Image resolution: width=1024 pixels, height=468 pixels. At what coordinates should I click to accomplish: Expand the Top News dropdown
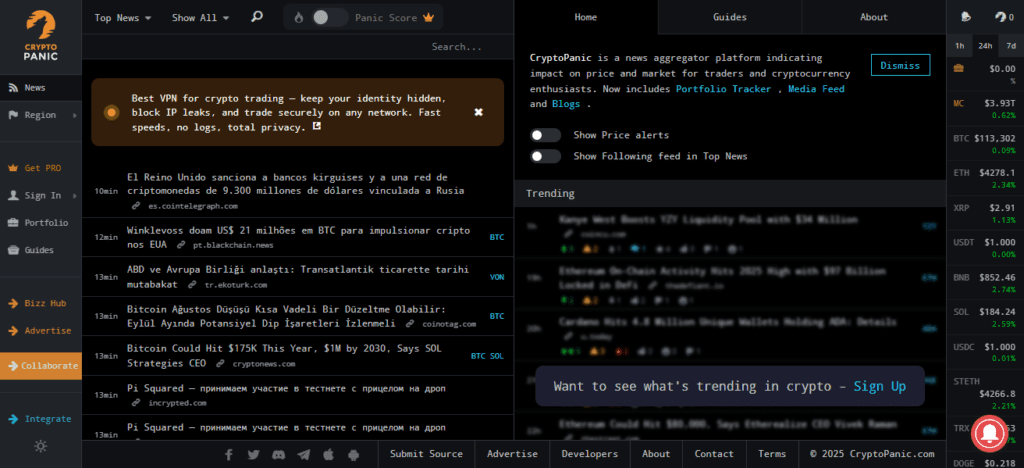[x=123, y=18]
